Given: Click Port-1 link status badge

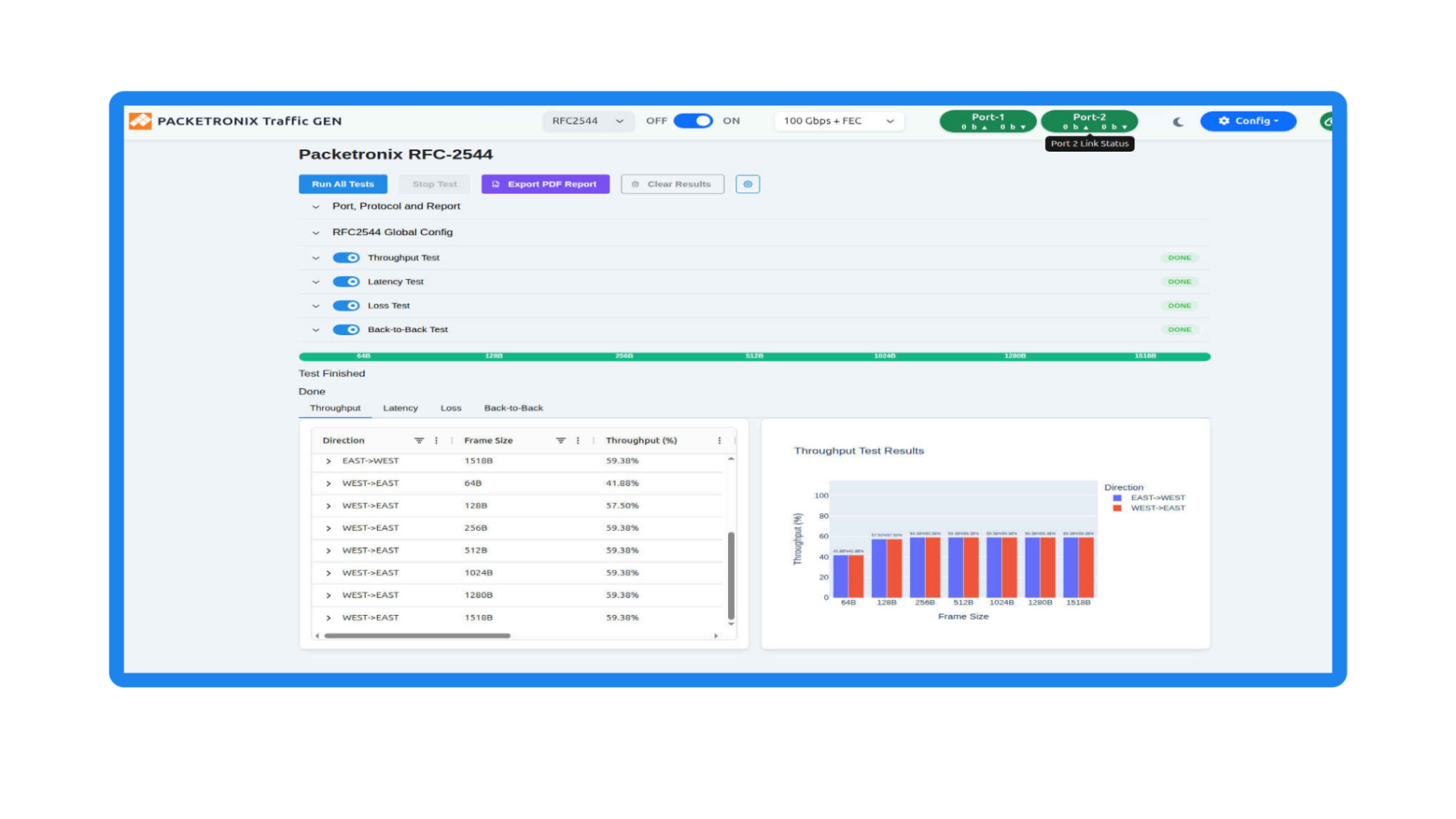Looking at the screenshot, I should pos(988,121).
